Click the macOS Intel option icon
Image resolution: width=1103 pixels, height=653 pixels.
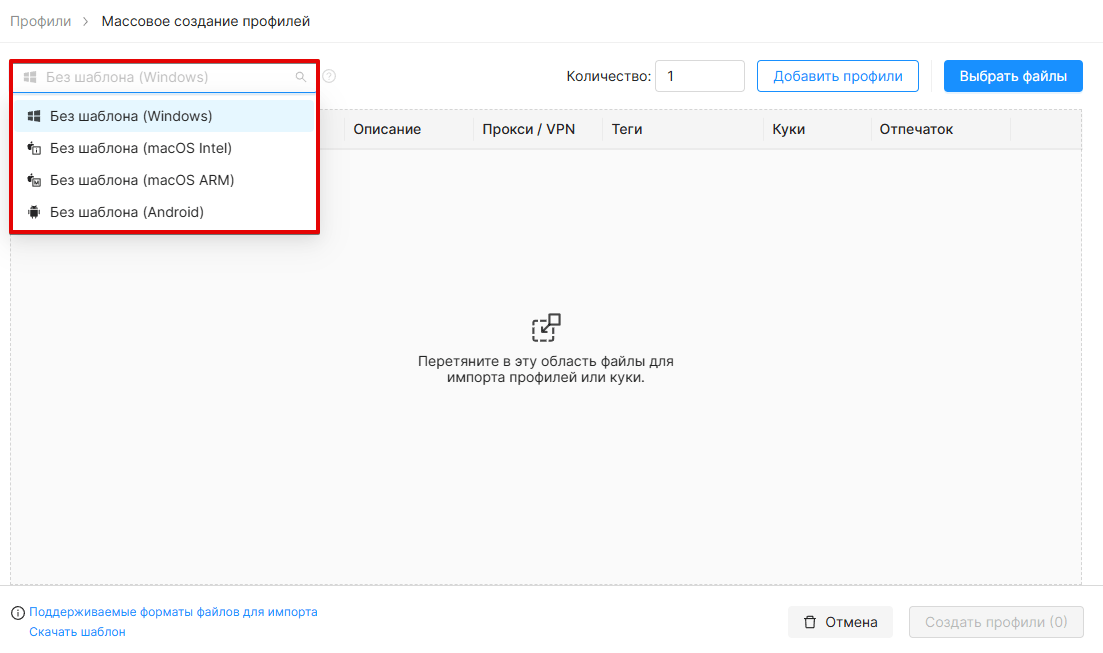tap(34, 148)
